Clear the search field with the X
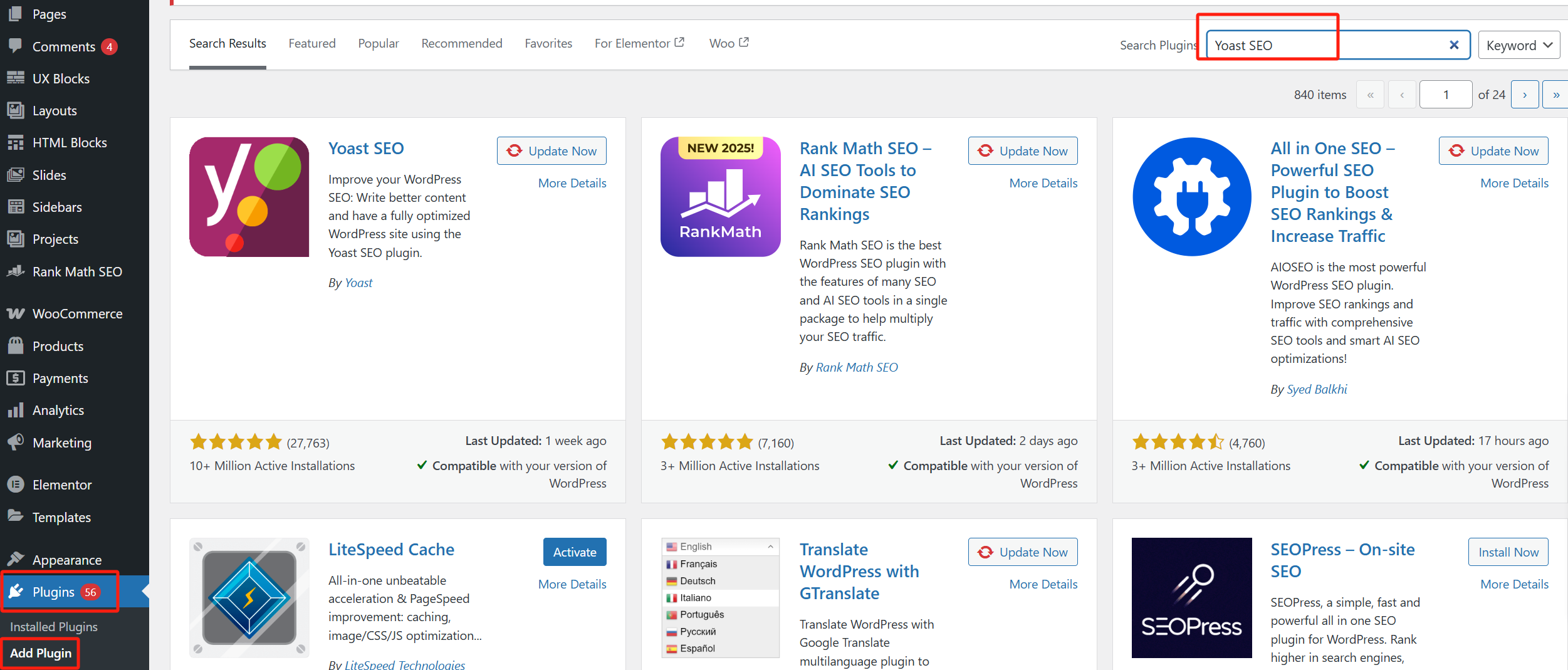This screenshot has height=670, width=1568. click(x=1454, y=45)
